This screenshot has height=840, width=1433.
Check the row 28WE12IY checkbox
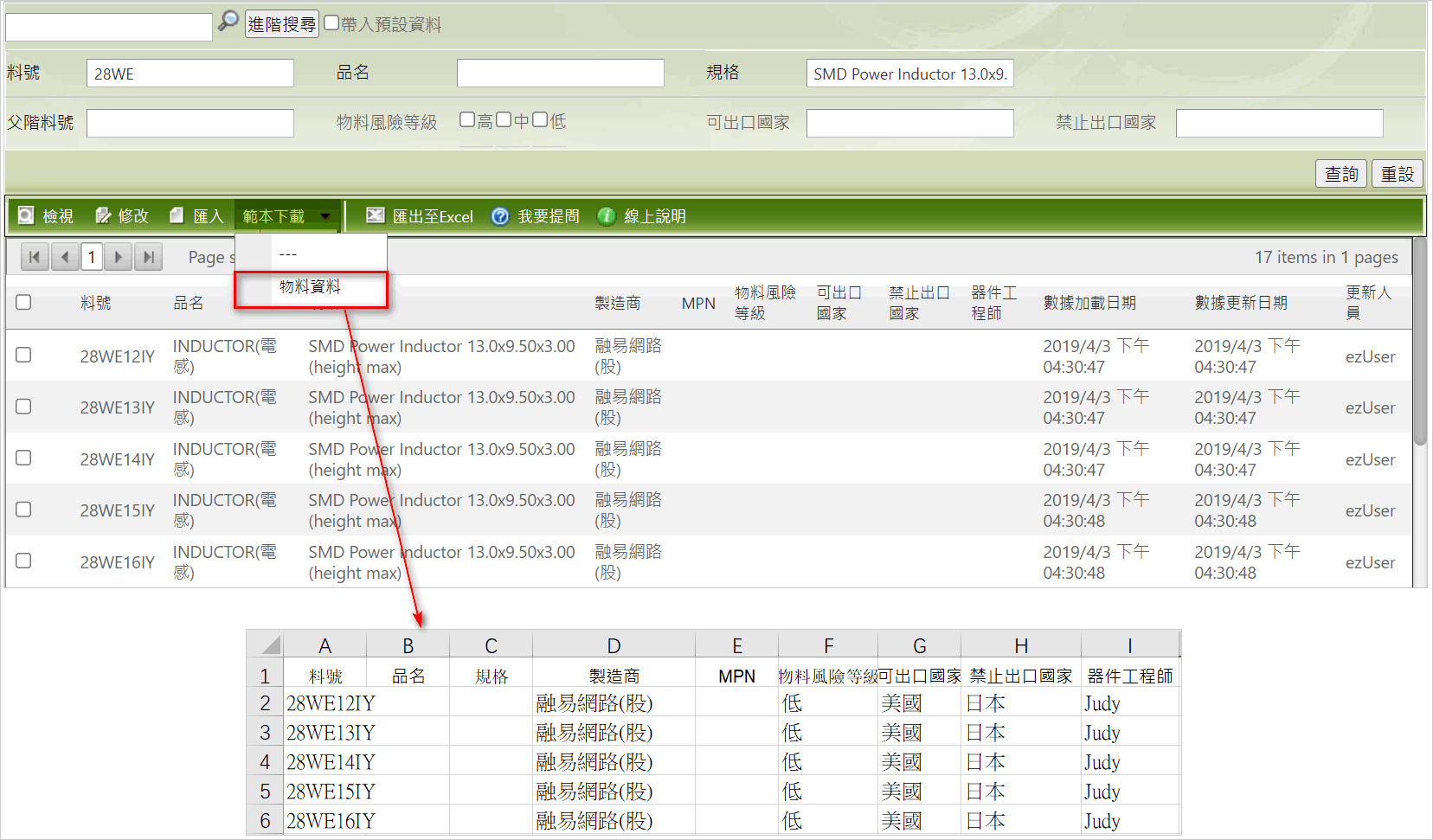tap(23, 355)
